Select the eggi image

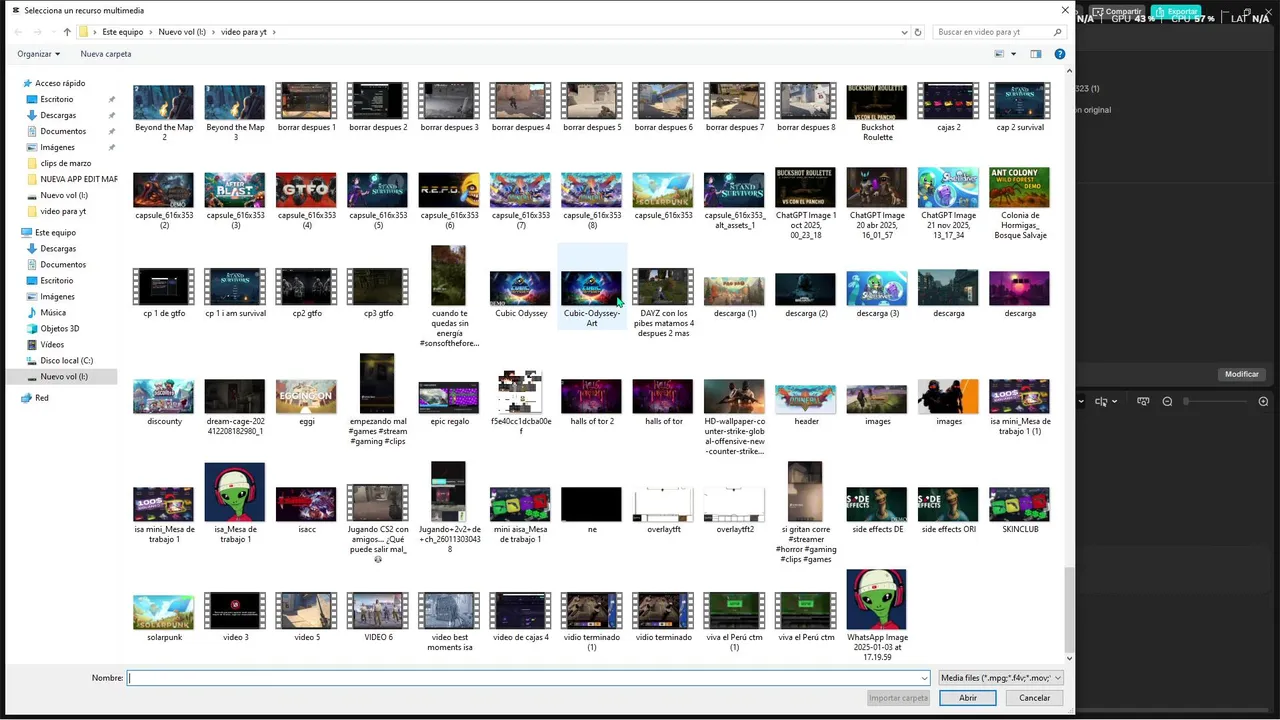pyautogui.click(x=307, y=402)
